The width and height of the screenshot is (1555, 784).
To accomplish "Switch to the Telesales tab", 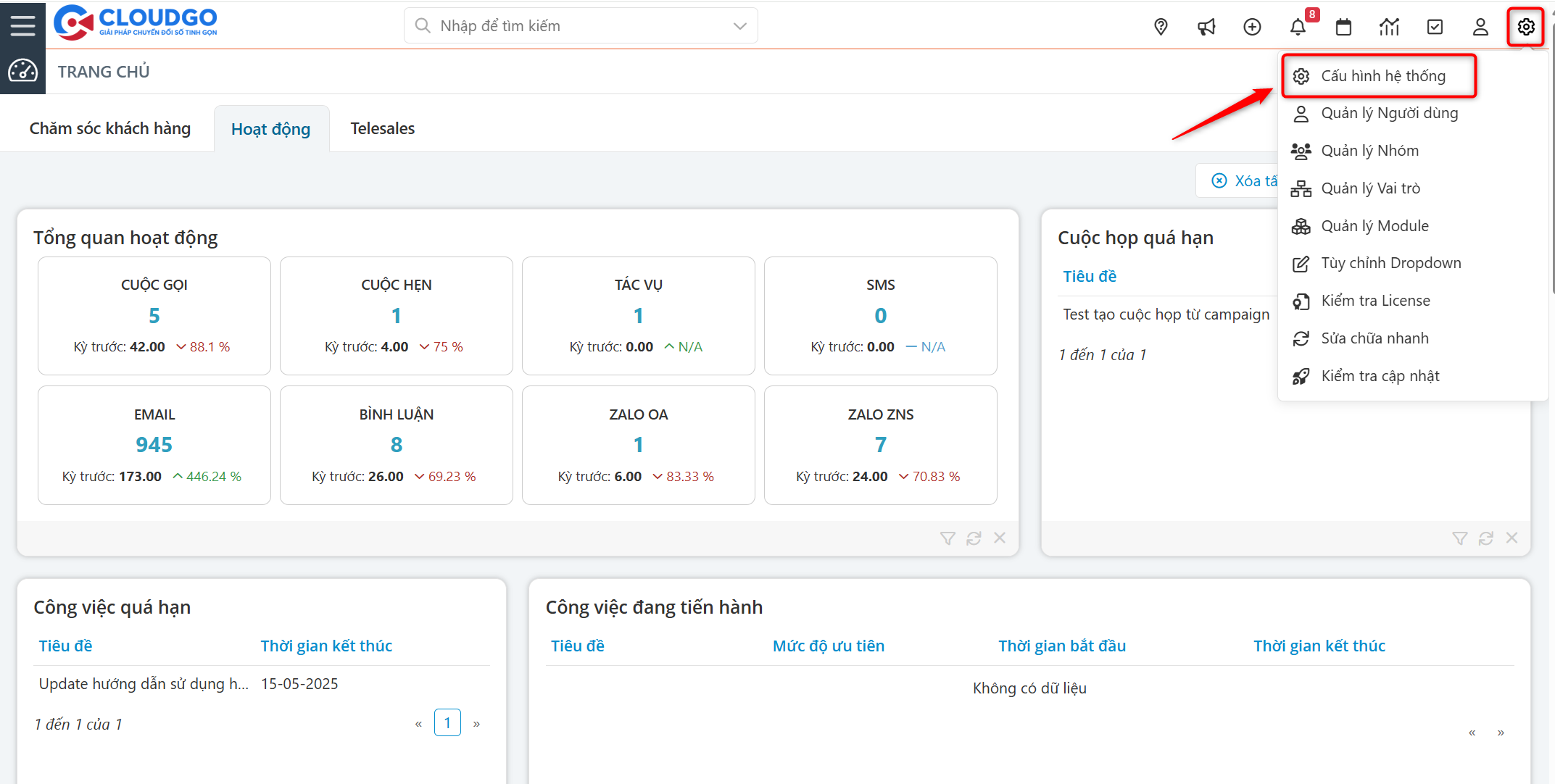I will point(382,128).
